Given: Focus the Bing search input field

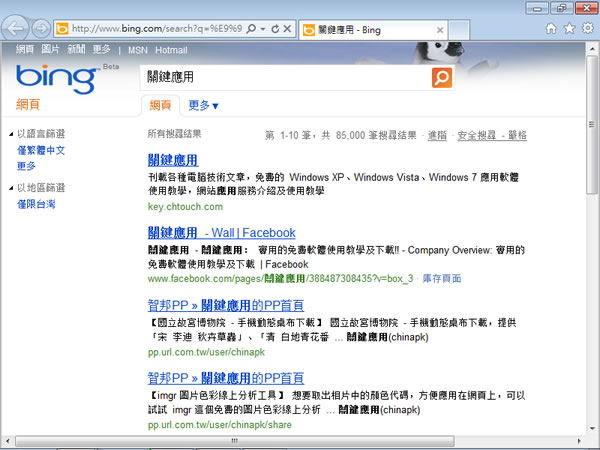Looking at the screenshot, I should point(286,77).
